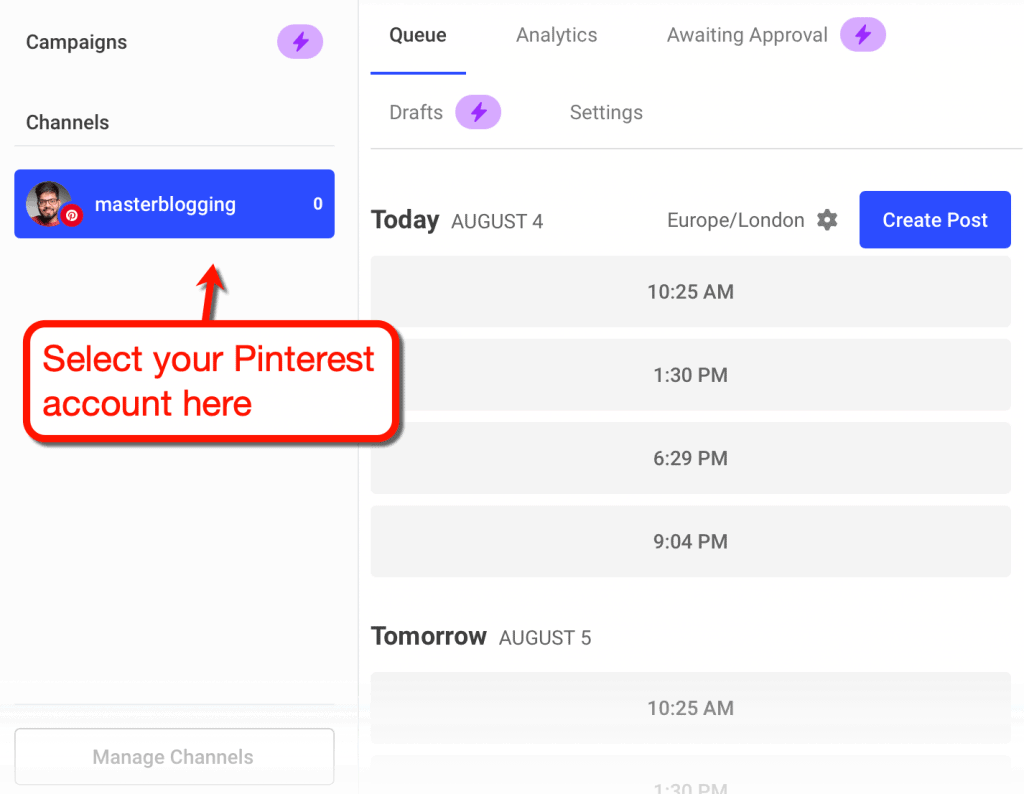Select the Queue tab
The height and width of the screenshot is (794, 1024).
pos(417,34)
